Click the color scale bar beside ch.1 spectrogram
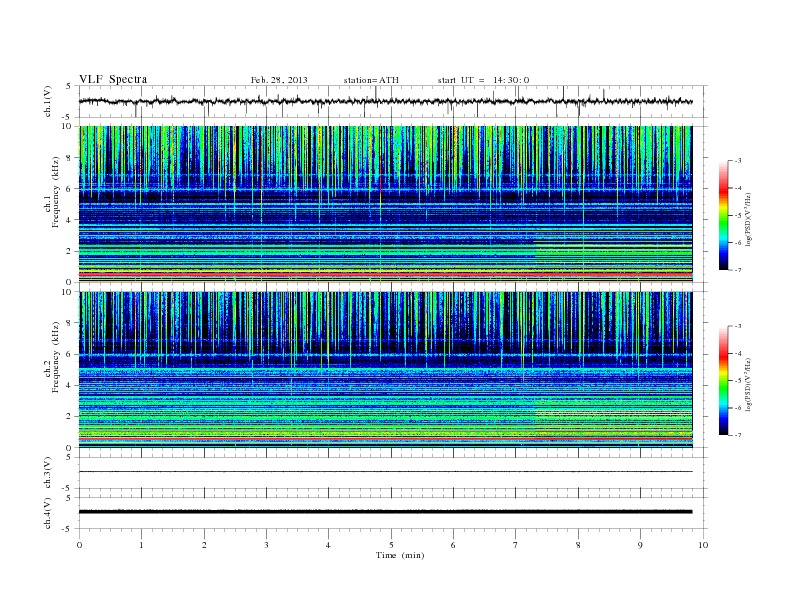 (723, 216)
